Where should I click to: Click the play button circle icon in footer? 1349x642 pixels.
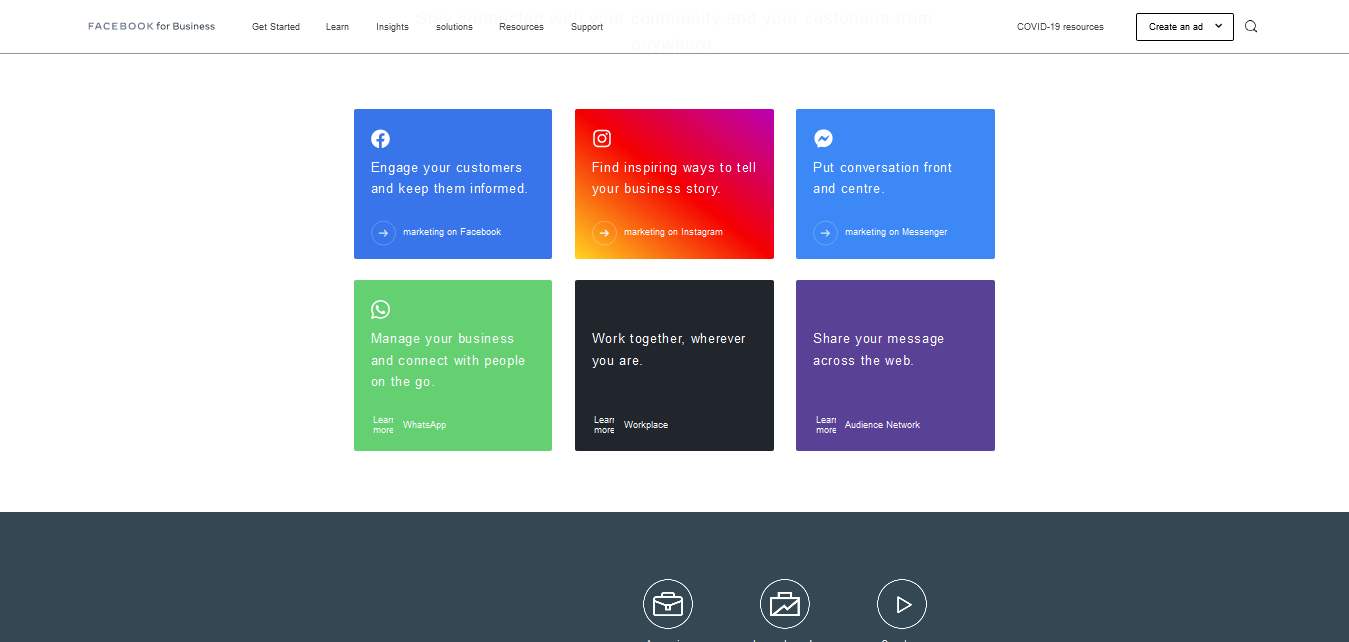pyautogui.click(x=902, y=604)
